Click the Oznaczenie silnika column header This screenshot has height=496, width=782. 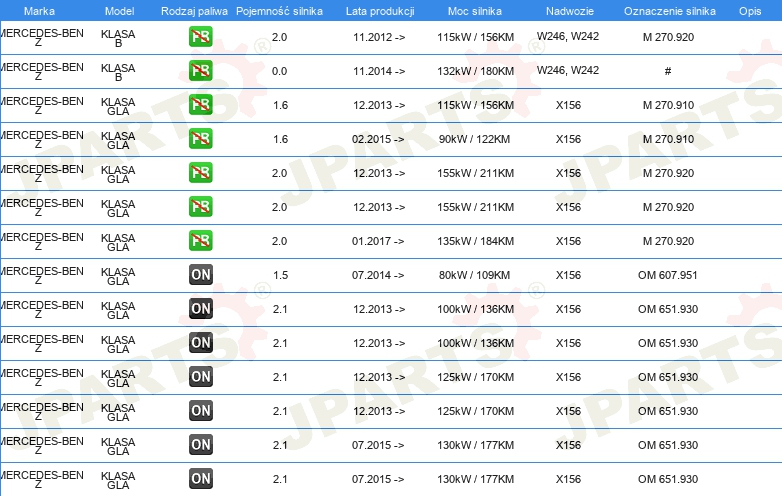(670, 11)
